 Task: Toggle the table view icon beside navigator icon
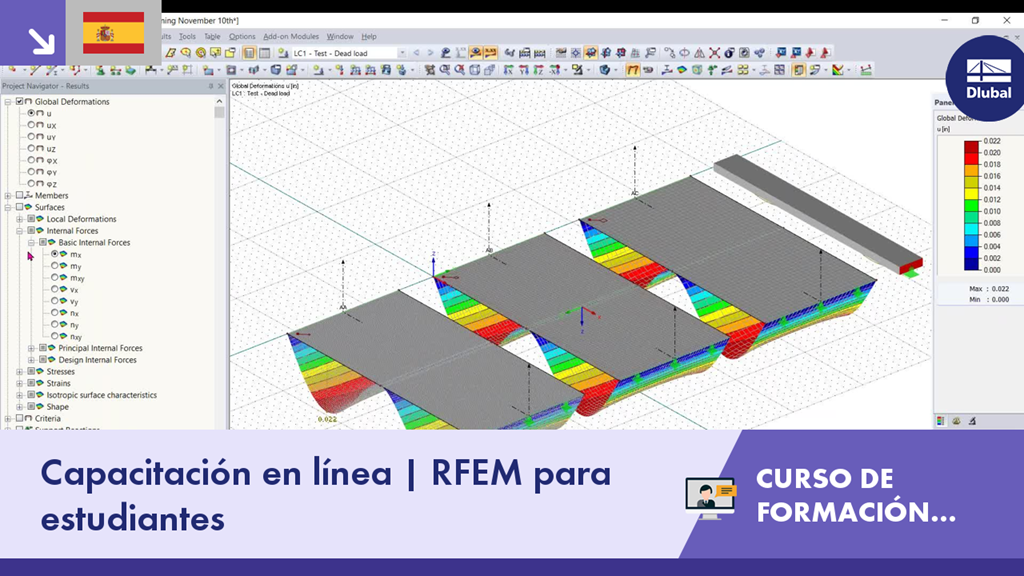(264, 53)
